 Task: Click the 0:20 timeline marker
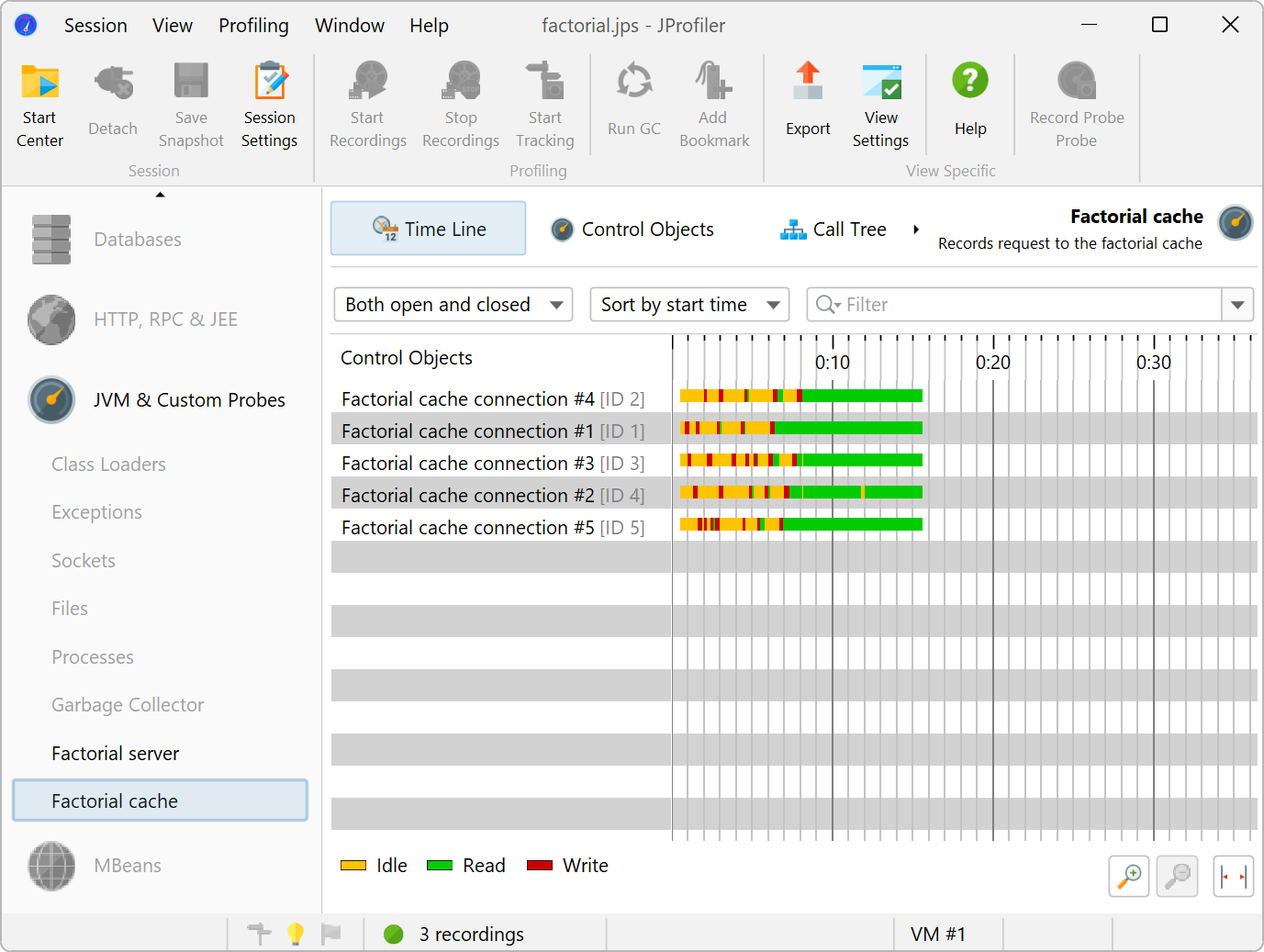(993, 363)
